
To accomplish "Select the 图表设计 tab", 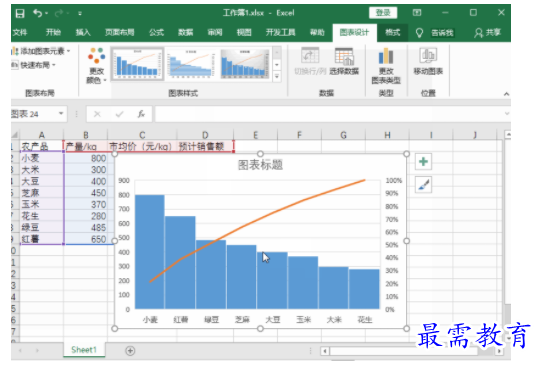I will pos(354,33).
